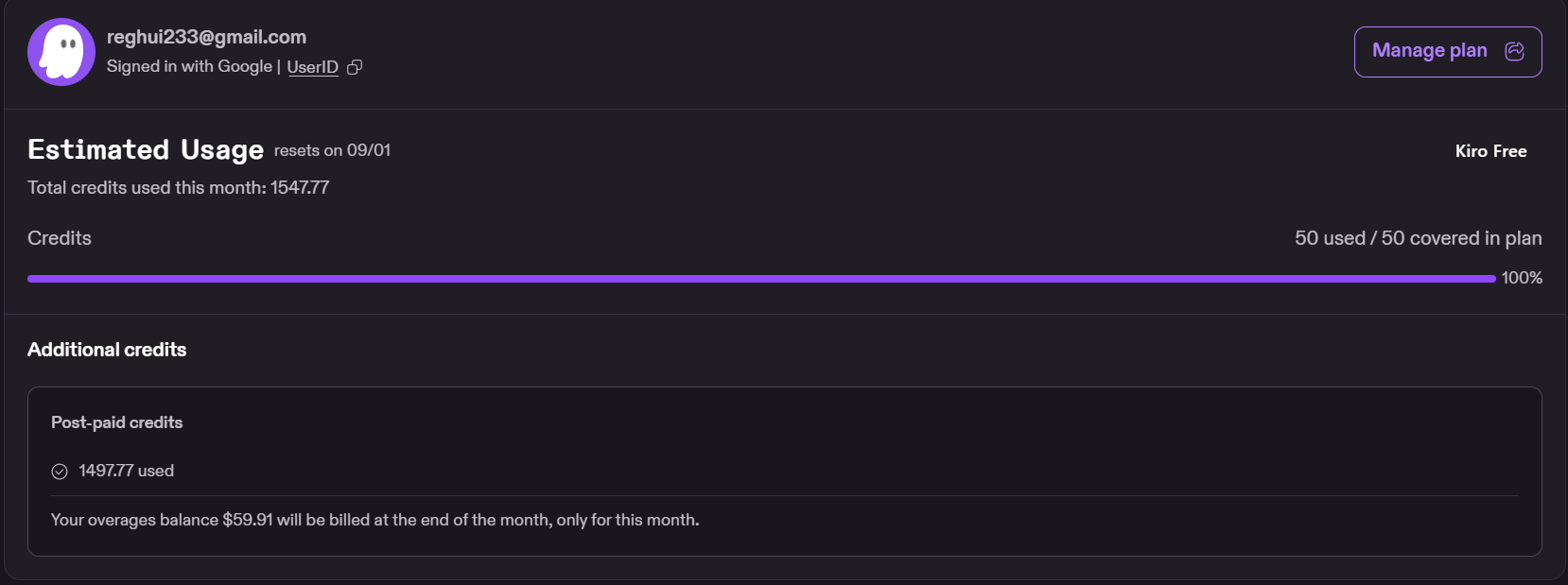Click the checkmark circle next to 1497.77 used
1568x585 pixels.
60,472
